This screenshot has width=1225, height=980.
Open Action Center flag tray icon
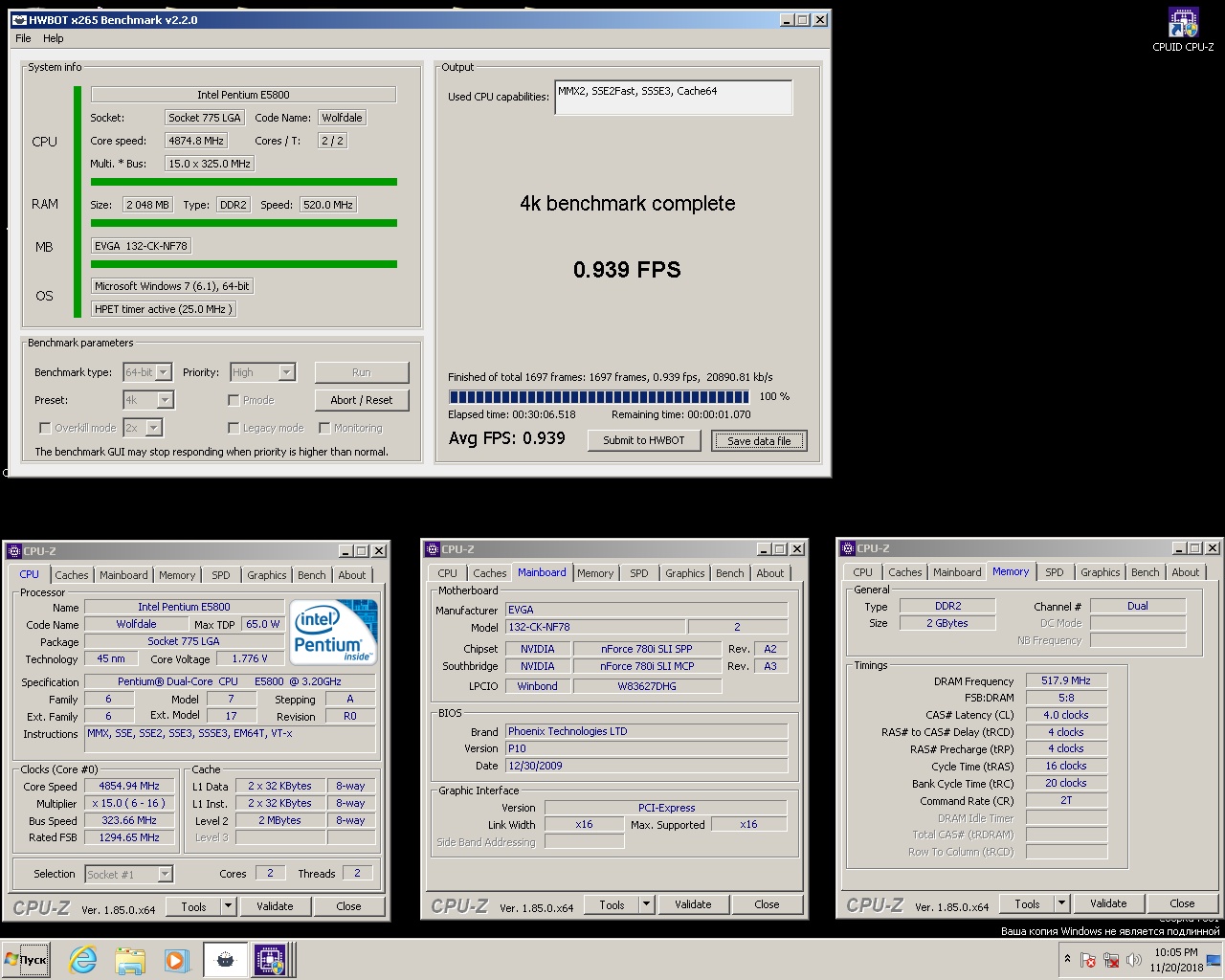(x=1088, y=960)
